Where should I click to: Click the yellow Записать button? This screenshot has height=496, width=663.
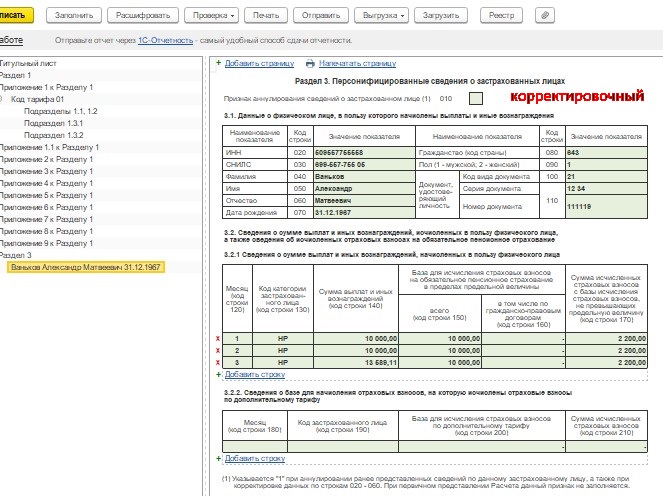[x=16, y=15]
